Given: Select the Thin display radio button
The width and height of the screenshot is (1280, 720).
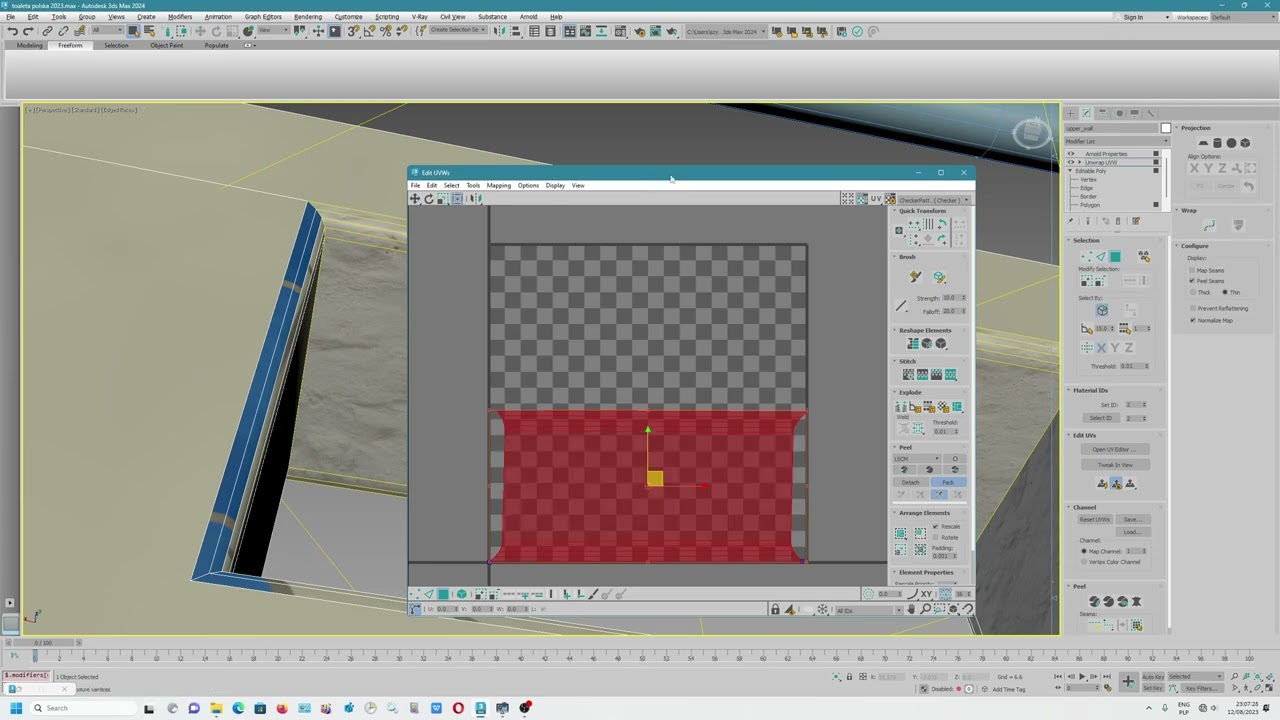Looking at the screenshot, I should [x=1225, y=292].
